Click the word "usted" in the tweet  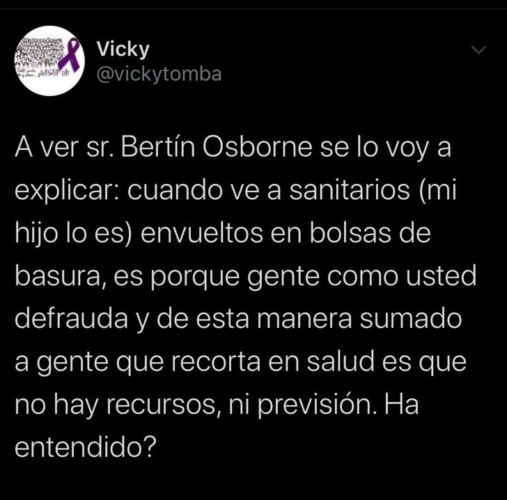(x=441, y=276)
